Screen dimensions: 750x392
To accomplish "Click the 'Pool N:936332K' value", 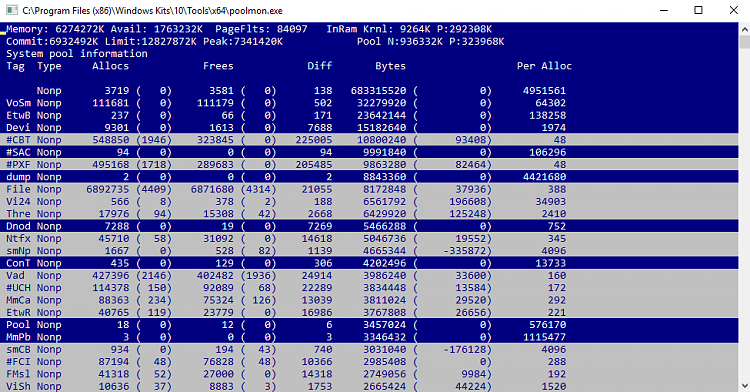I will click(400, 42).
